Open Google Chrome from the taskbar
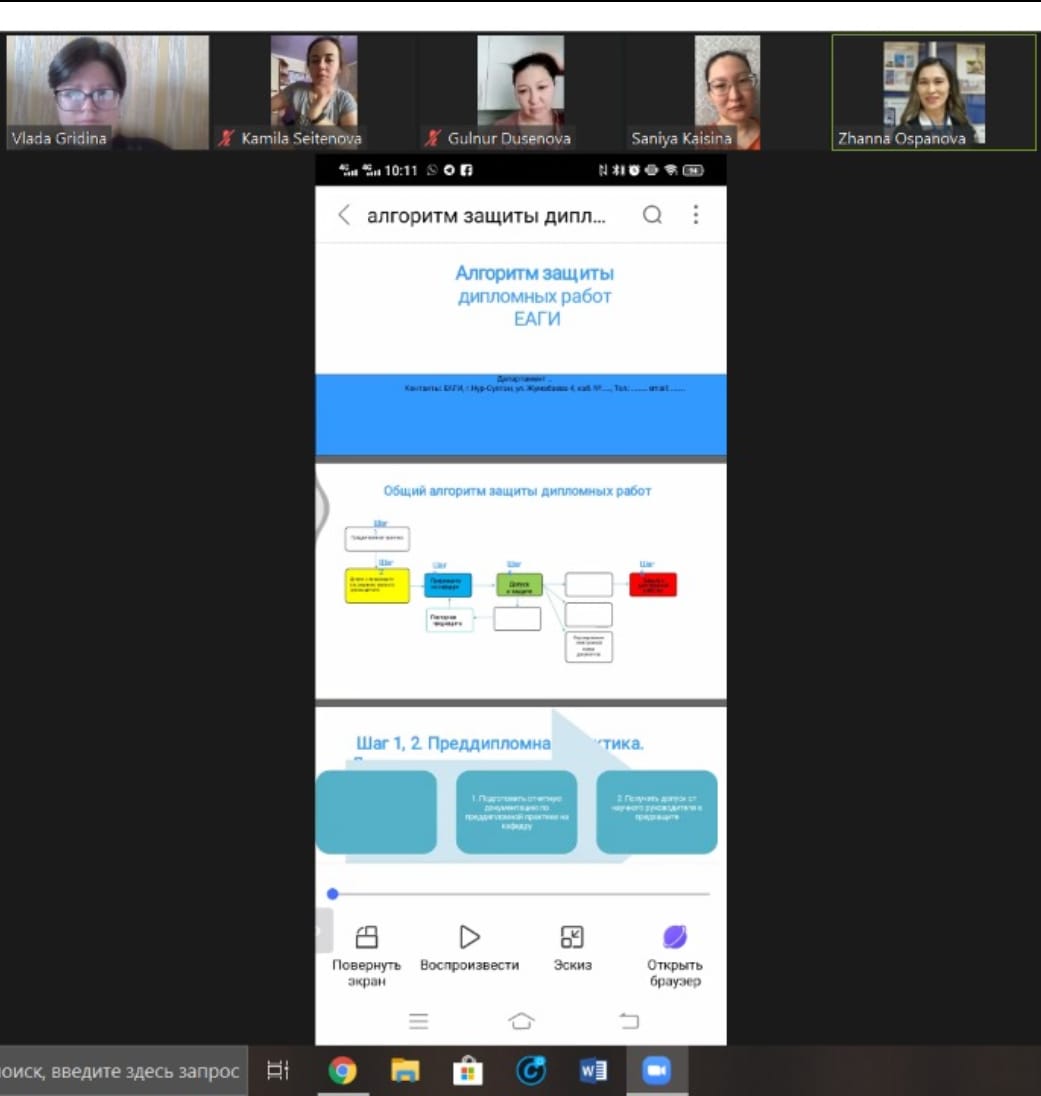This screenshot has width=1041, height=1096. (x=342, y=1071)
